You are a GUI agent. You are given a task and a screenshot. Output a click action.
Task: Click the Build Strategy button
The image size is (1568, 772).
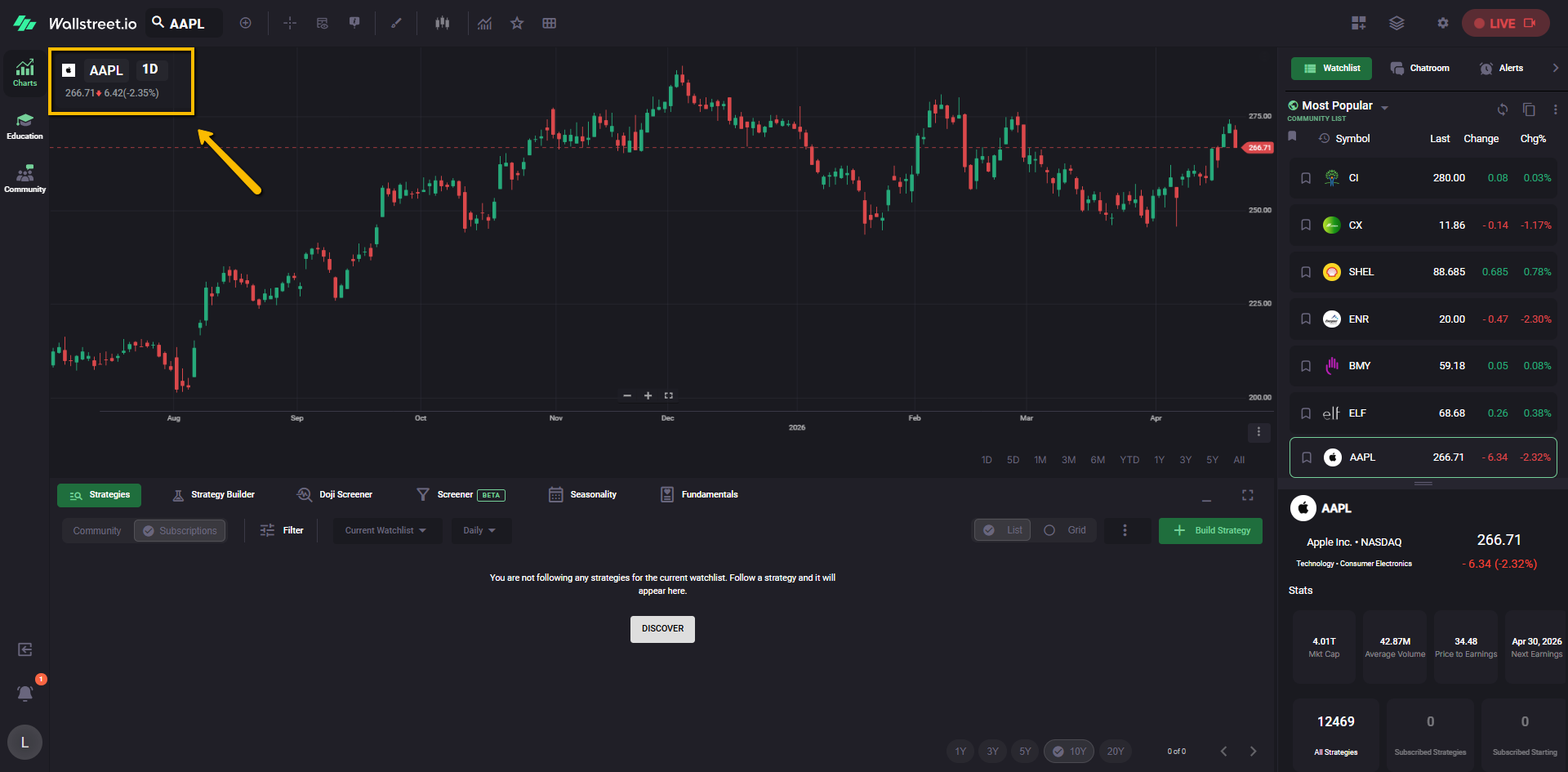coord(1210,530)
